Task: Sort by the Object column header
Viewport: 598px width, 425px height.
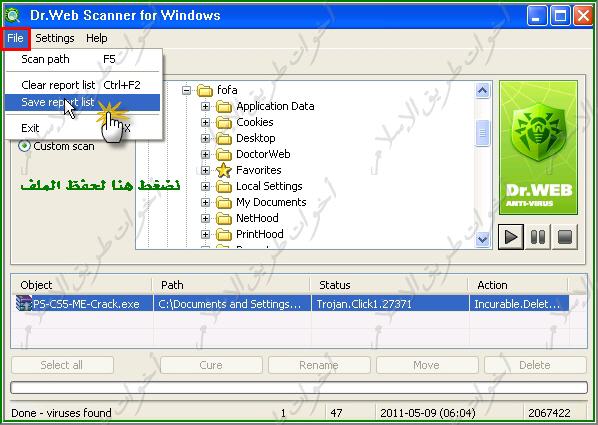Action: pyautogui.click(x=82, y=285)
